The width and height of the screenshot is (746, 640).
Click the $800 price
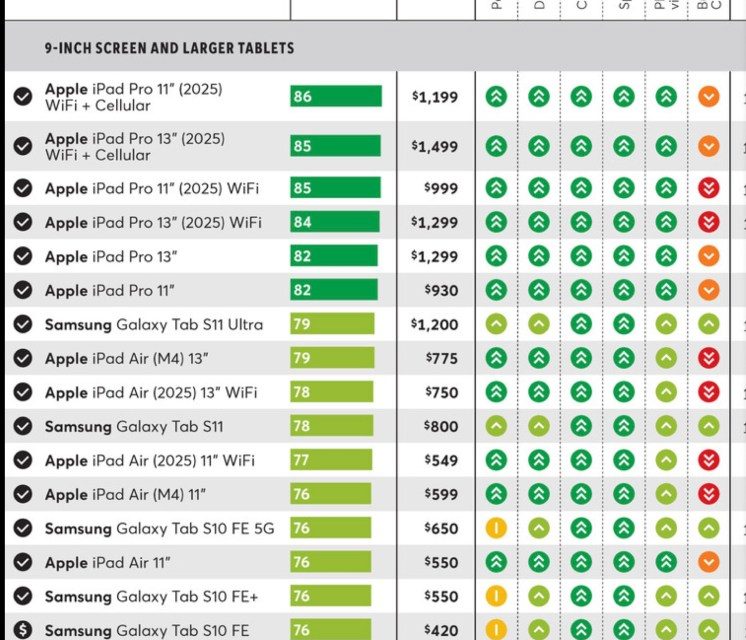tap(441, 426)
